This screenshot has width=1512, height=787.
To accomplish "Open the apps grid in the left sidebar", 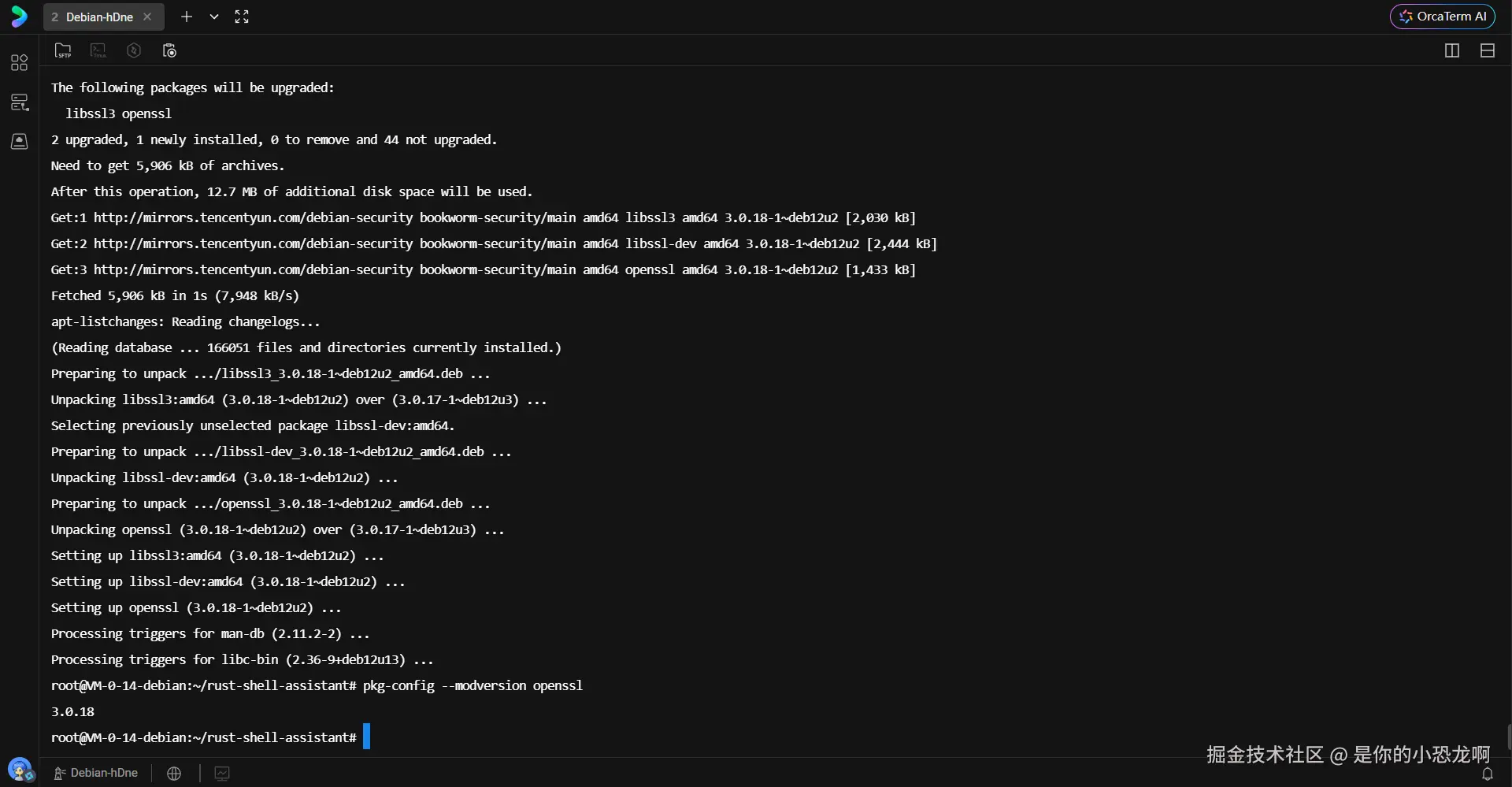I will [19, 62].
